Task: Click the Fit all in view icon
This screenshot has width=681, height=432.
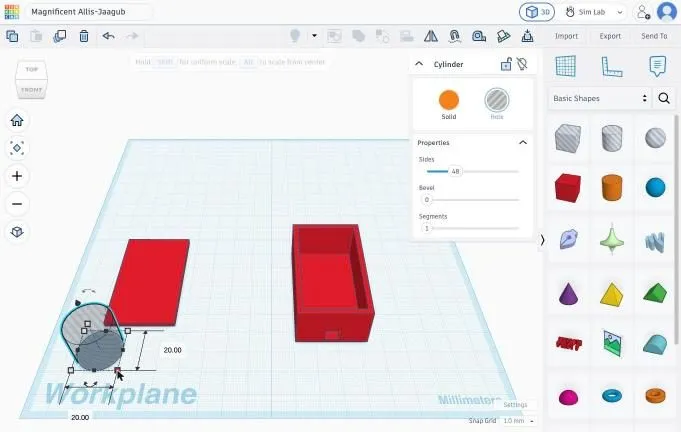Action: (x=17, y=148)
